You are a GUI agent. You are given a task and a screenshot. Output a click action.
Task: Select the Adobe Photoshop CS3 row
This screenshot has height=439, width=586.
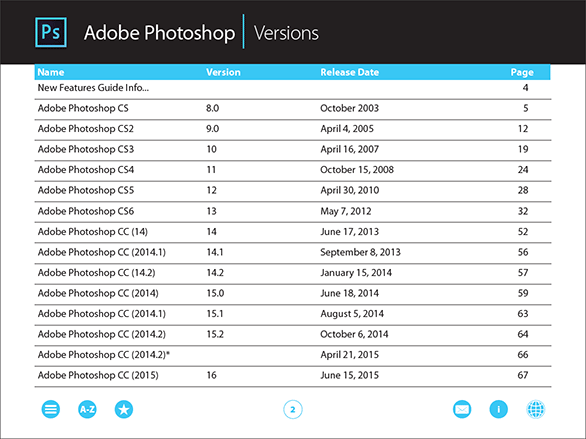tap(293, 150)
